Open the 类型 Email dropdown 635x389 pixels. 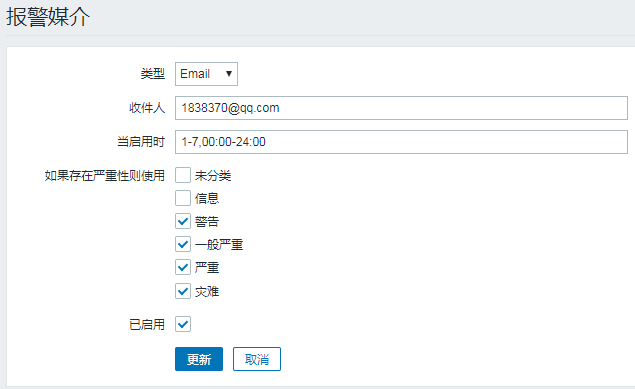206,74
